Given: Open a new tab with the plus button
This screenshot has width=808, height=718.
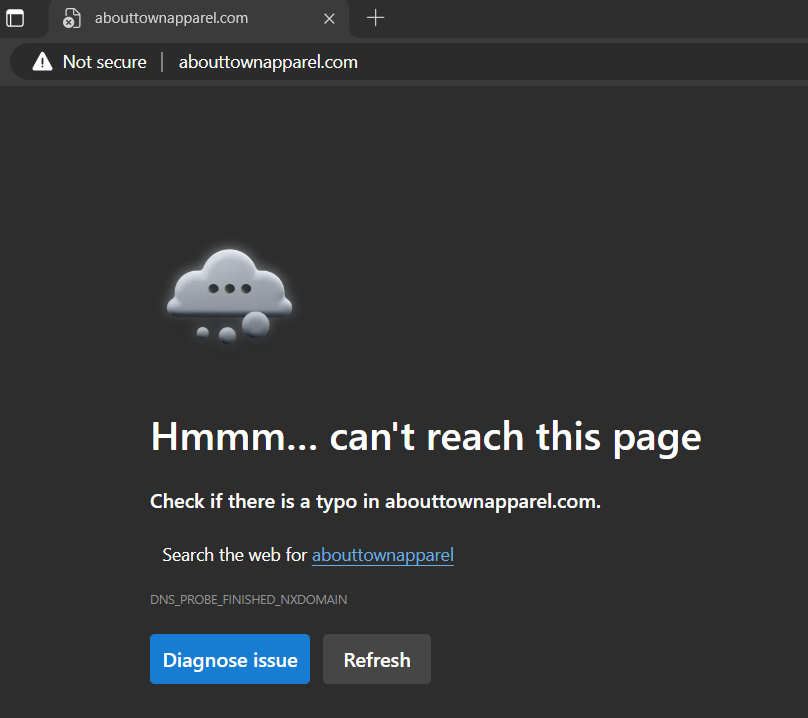Looking at the screenshot, I should 375,18.
